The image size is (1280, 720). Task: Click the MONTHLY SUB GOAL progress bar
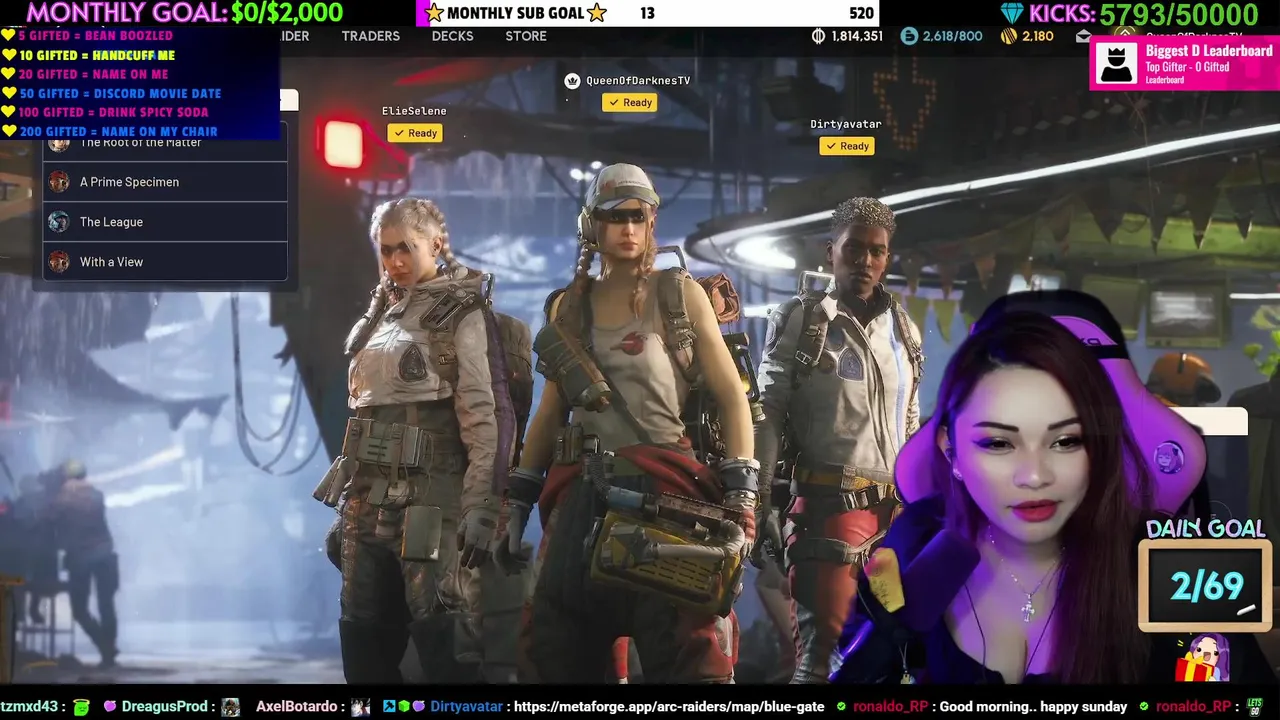tap(650, 13)
